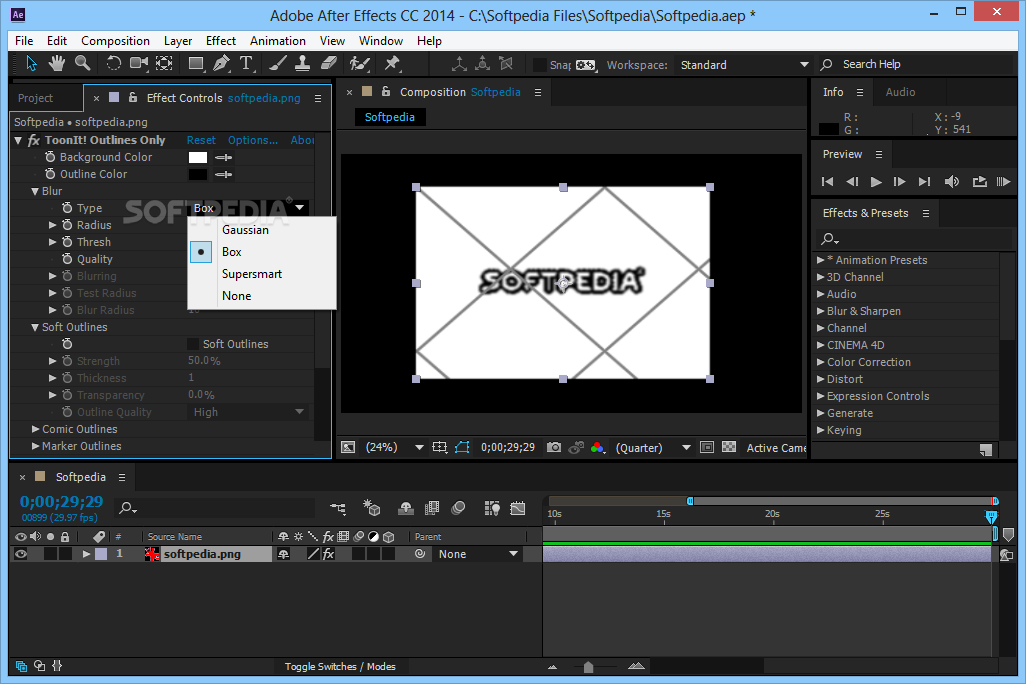Collapse the Soft Outlines group
Viewport: 1026px width, 684px height.
point(35,327)
